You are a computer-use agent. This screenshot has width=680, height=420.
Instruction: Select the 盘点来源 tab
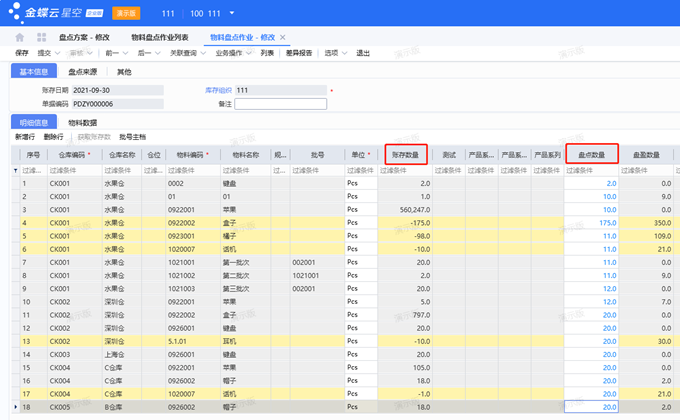pyautogui.click(x=82, y=72)
